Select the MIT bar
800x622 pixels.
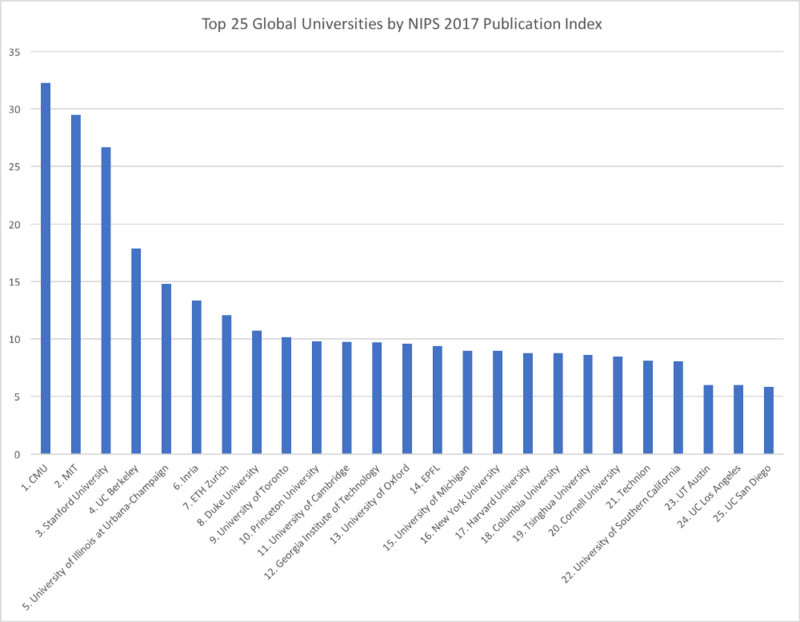[76, 284]
